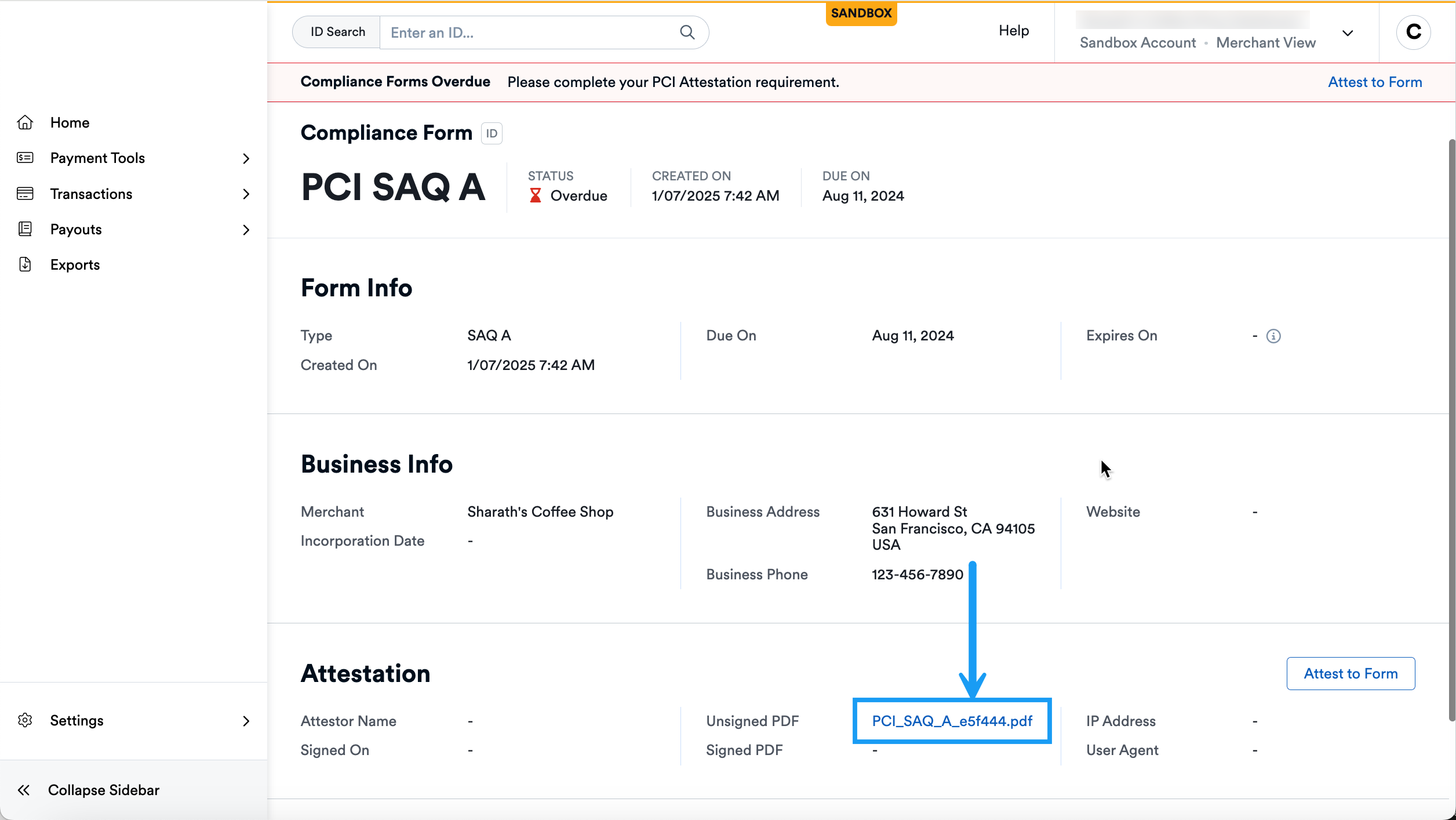Click the Settings gear icon
Screen dimensions: 1456x820
[26, 720]
